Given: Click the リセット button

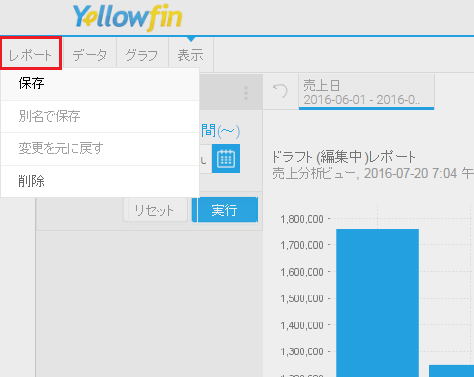Looking at the screenshot, I should pos(155,210).
